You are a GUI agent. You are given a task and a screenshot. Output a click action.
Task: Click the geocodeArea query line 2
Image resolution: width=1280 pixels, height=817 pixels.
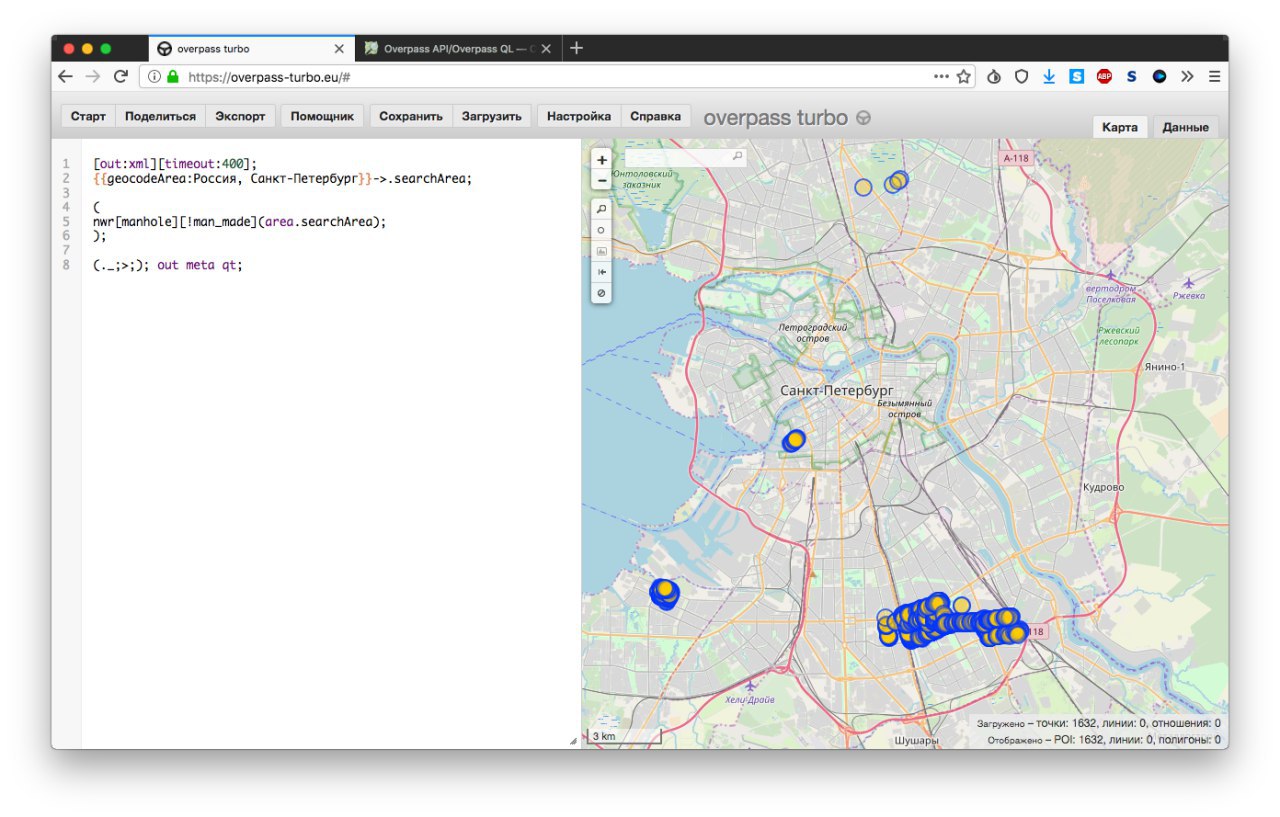[282, 179]
